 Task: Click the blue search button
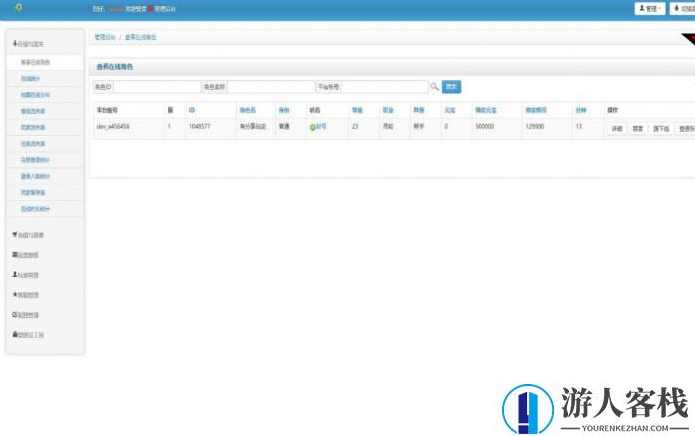pos(451,87)
